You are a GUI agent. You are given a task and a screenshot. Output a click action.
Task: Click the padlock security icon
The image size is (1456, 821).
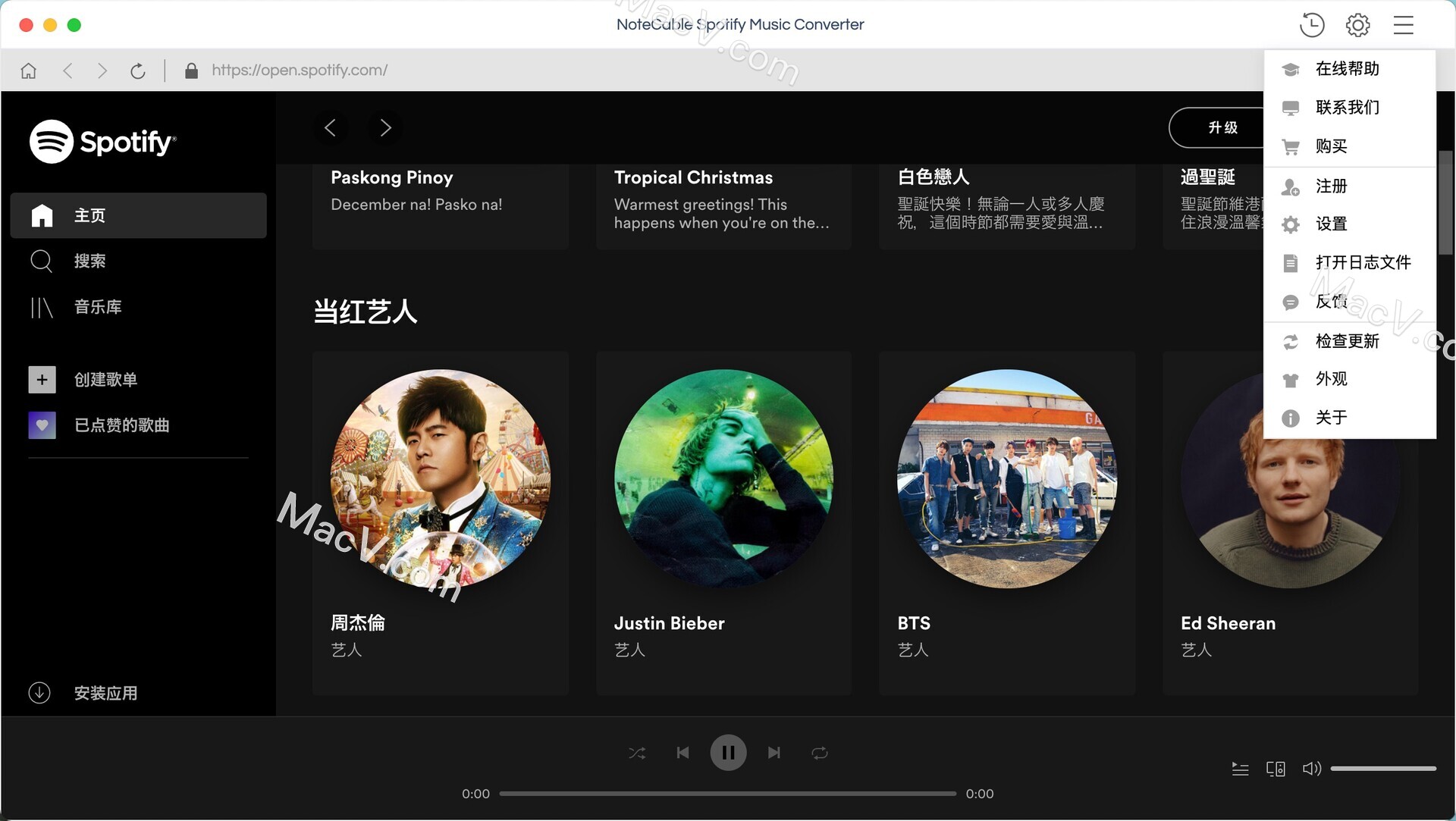[191, 71]
